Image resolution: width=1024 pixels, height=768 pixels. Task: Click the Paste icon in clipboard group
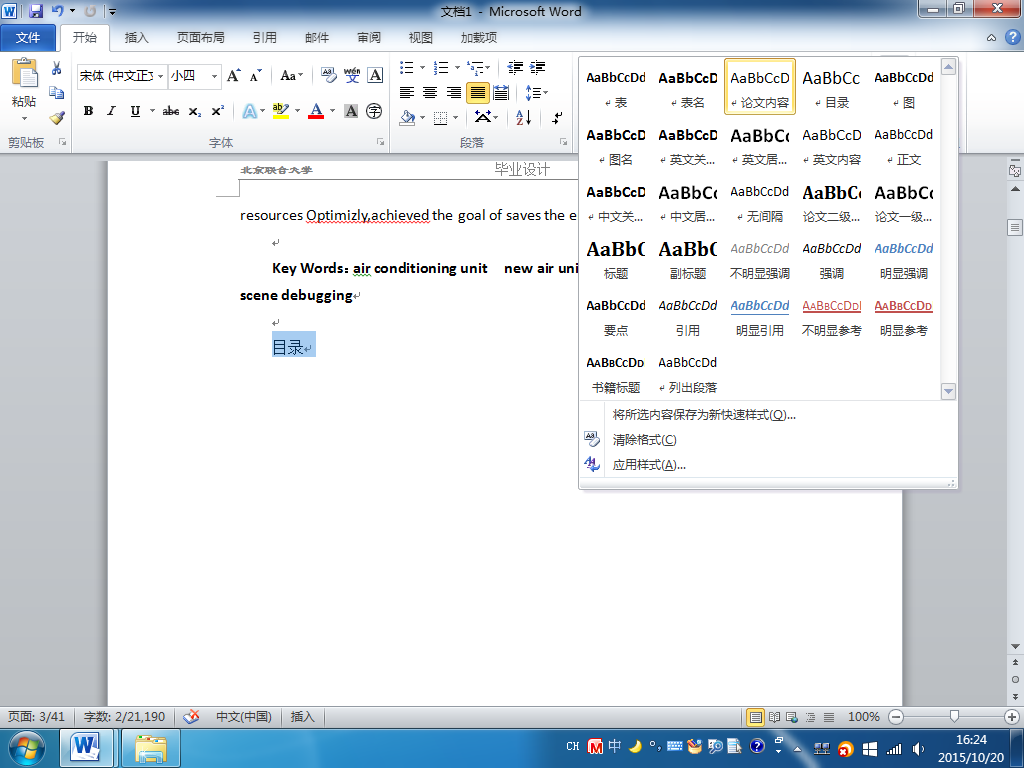click(25, 73)
